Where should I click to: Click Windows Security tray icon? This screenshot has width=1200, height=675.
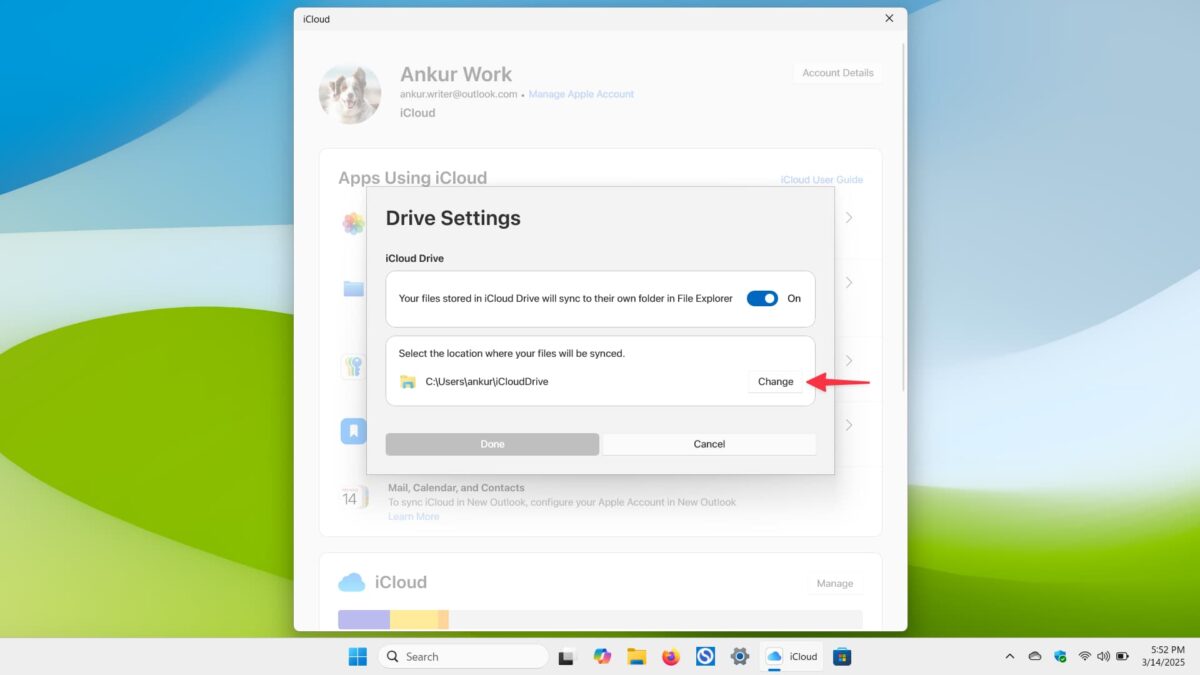coord(1060,656)
